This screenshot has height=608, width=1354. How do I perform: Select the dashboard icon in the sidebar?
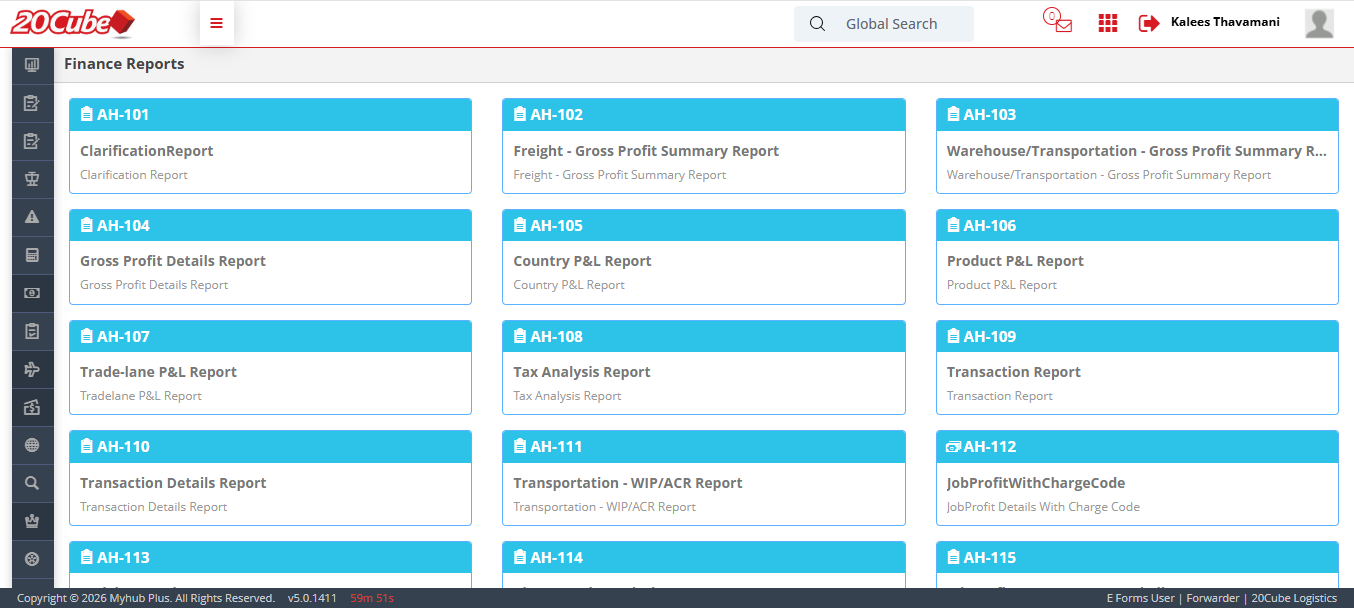click(31, 65)
